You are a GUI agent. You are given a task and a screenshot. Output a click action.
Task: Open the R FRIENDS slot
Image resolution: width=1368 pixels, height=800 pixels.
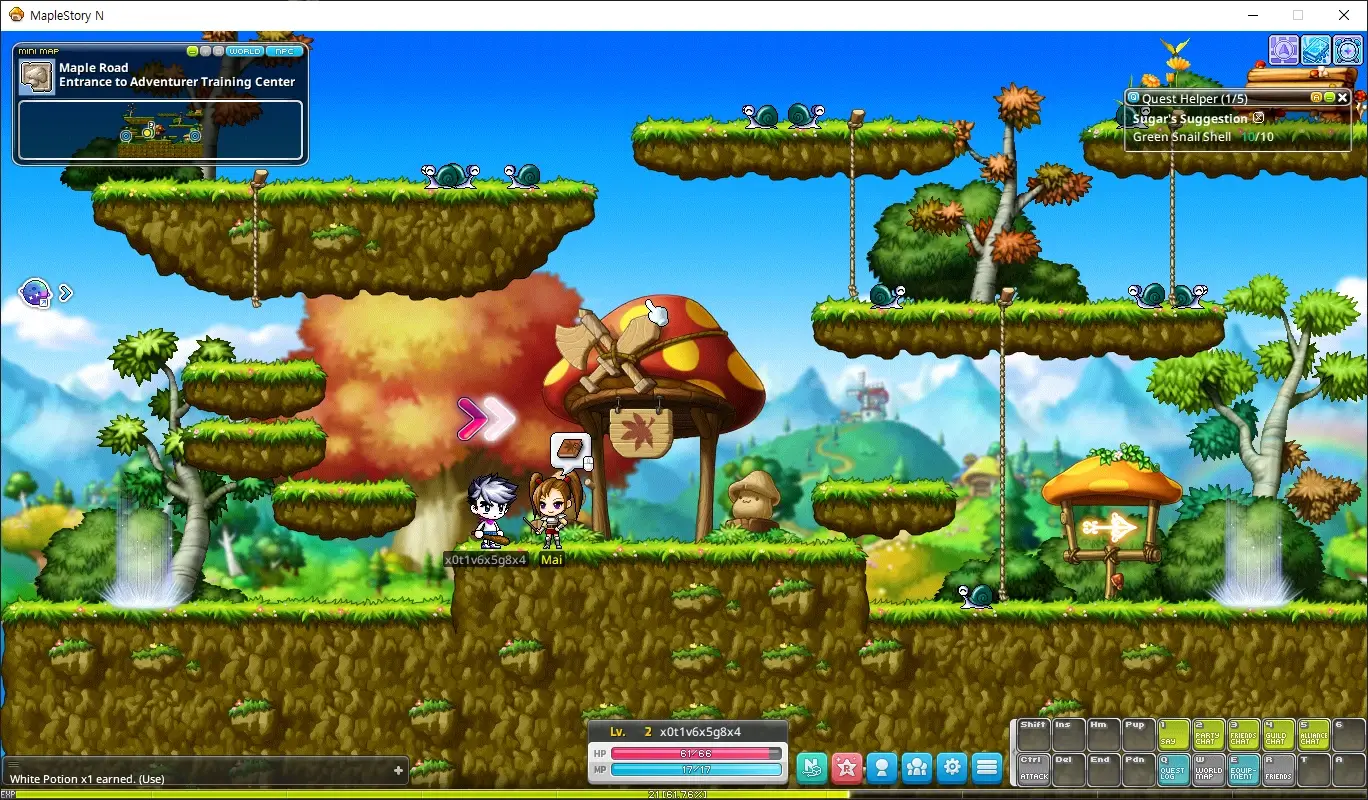pos(1279,769)
